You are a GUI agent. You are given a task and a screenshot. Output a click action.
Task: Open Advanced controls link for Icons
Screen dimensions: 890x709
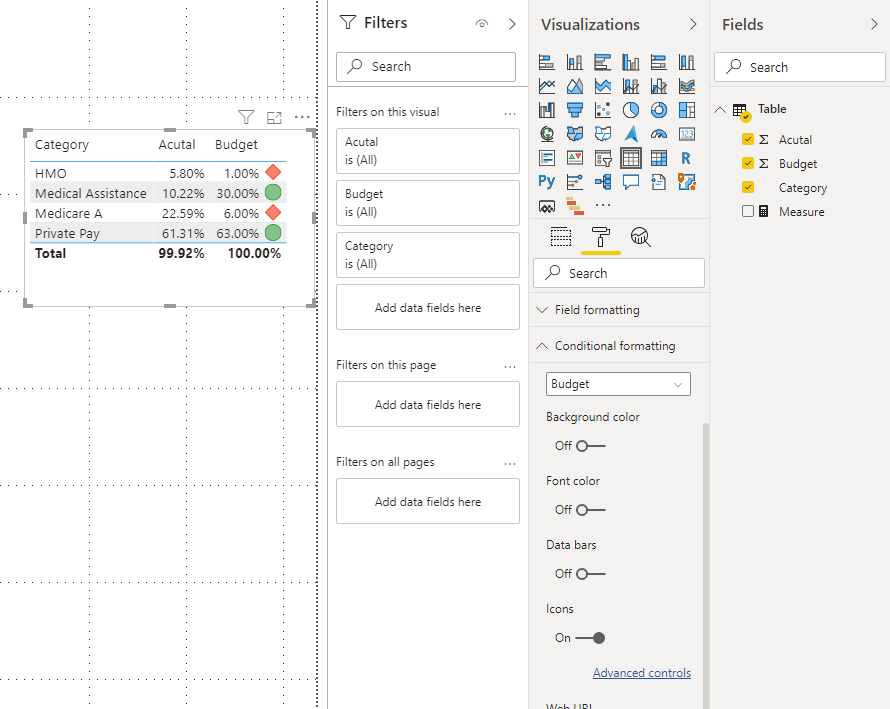tap(642, 673)
